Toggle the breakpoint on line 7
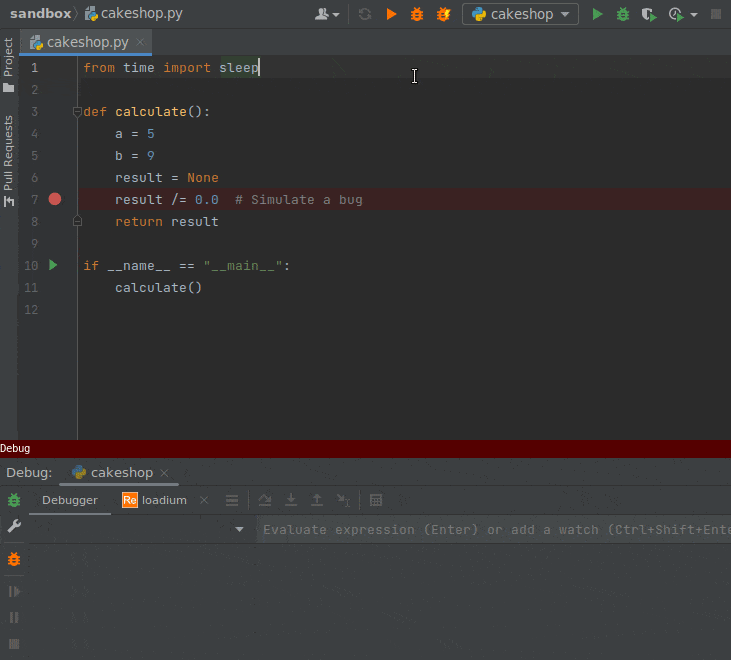 55,200
